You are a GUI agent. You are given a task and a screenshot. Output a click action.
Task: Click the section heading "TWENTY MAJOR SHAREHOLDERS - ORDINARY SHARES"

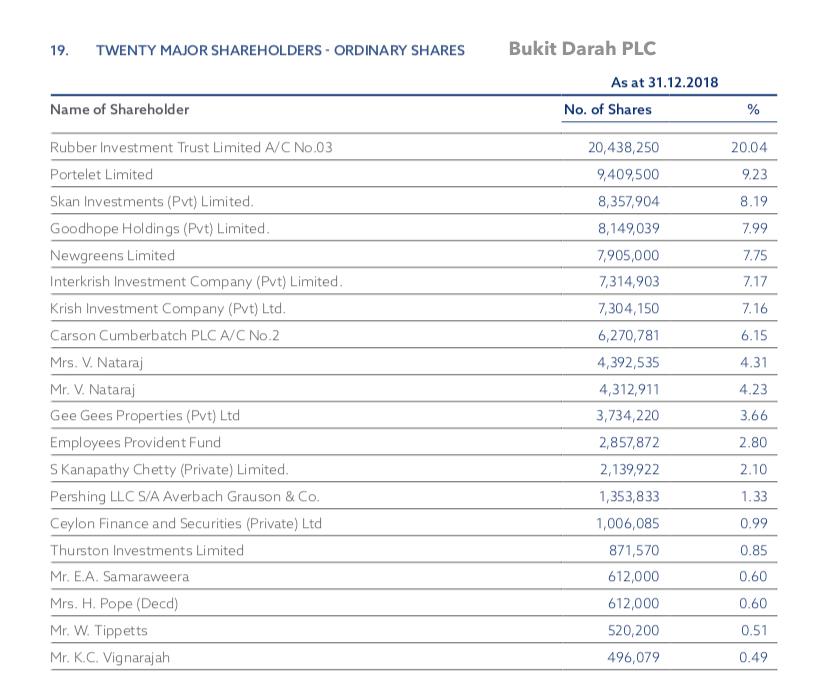tap(280, 50)
